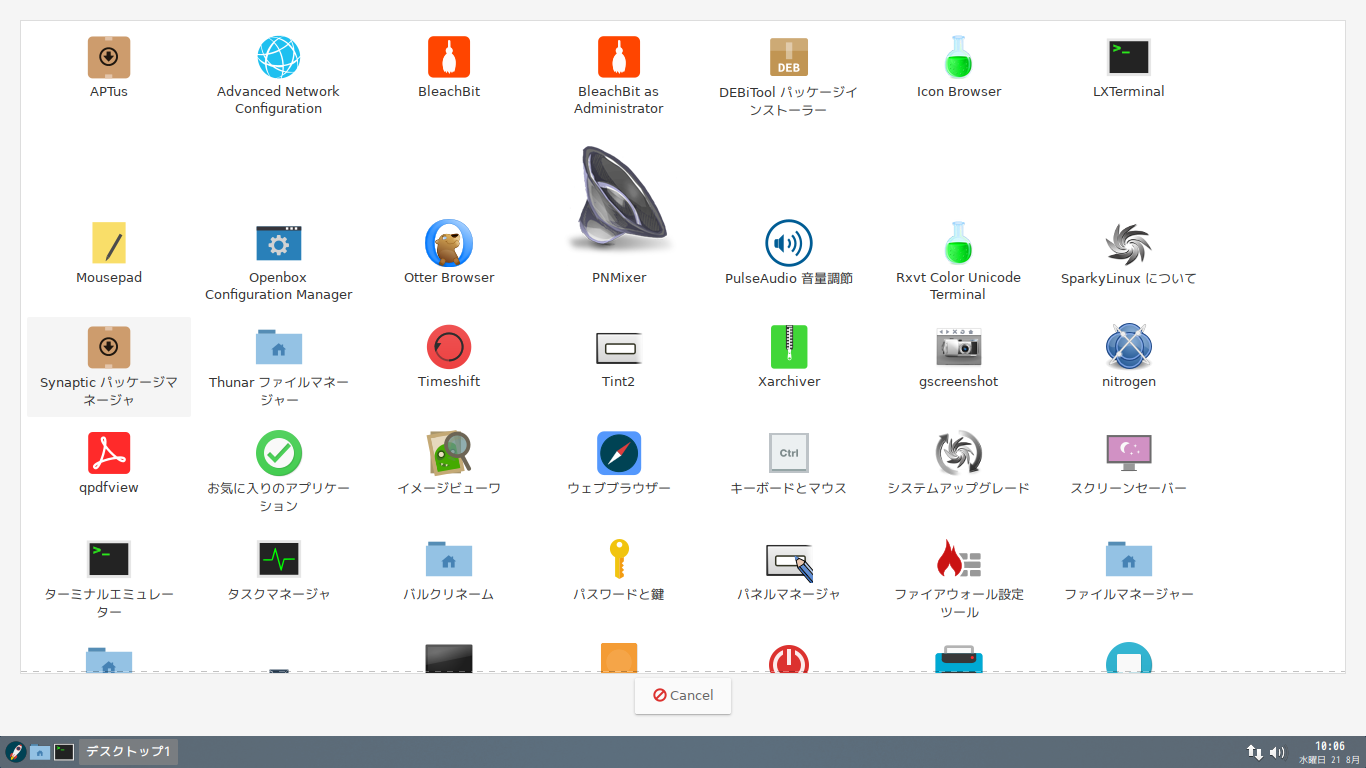The image size is (1366, 768).
Task: Launch the taskbar terminal shortcut
Action: [64, 752]
